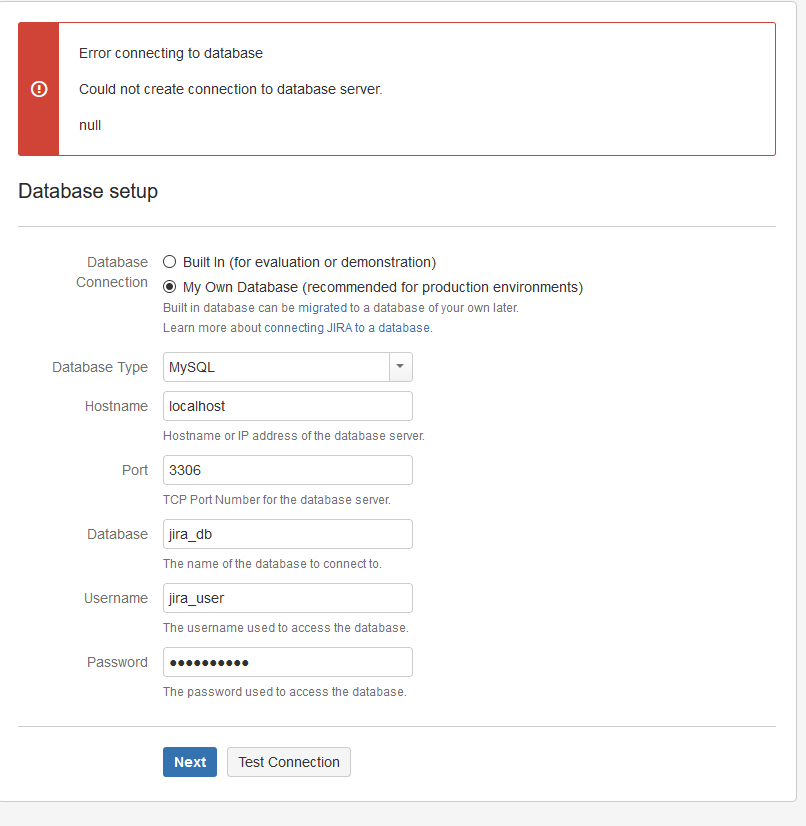This screenshot has width=806, height=826.
Task: Click the masked Password field
Action: click(287, 662)
